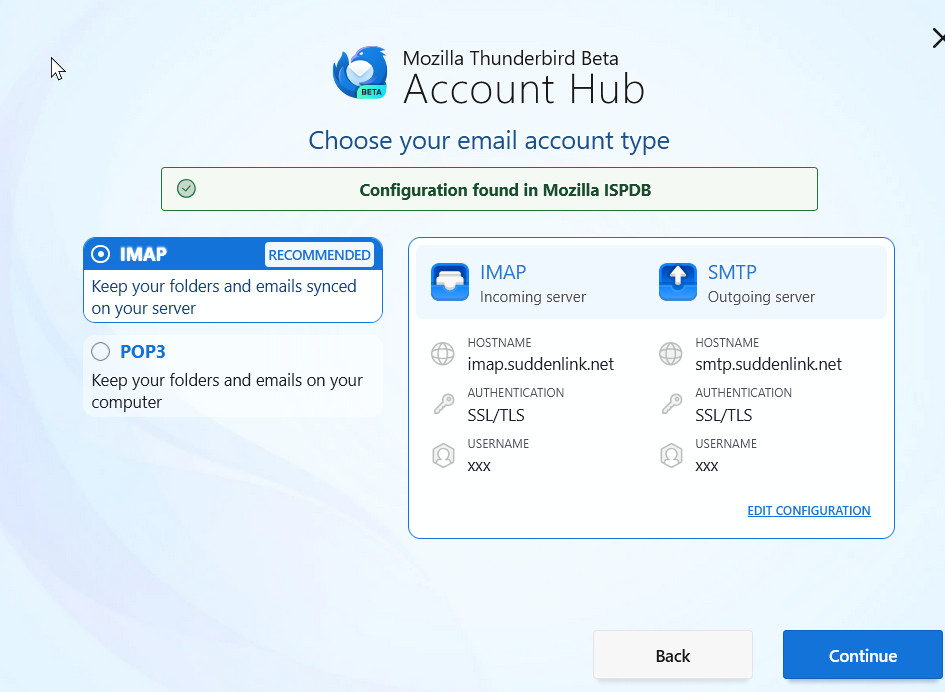
Task: Click the IMAP username value xxx
Action: tap(479, 466)
